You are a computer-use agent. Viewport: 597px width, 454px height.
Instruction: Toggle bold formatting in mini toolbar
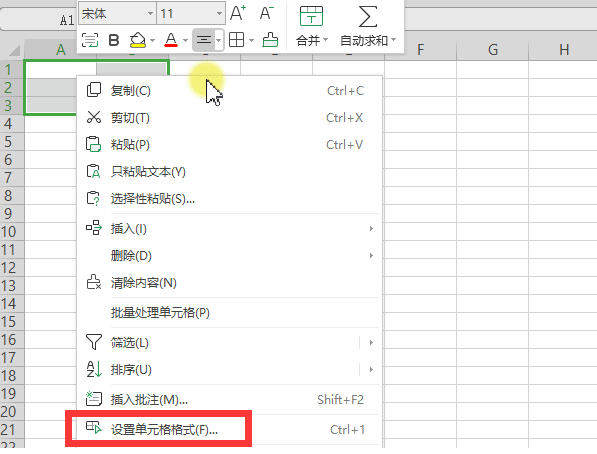click(114, 40)
